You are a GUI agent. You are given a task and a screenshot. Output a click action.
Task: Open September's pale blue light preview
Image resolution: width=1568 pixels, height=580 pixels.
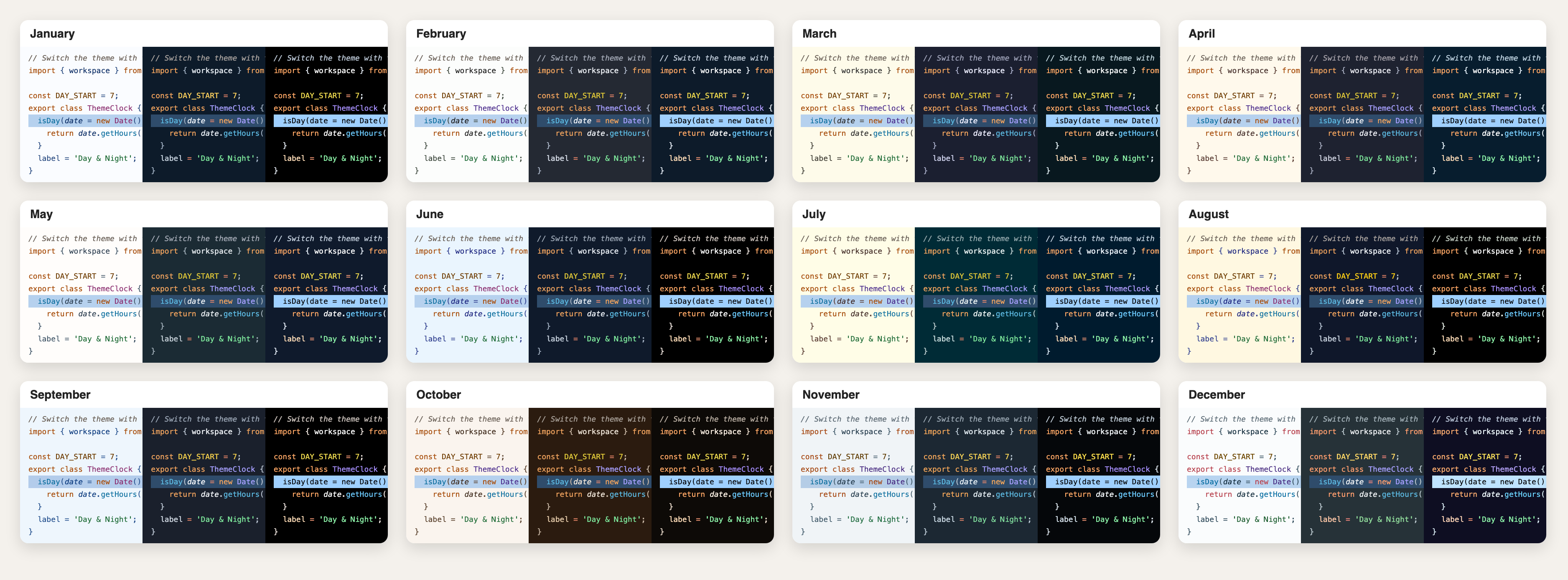coord(81,475)
